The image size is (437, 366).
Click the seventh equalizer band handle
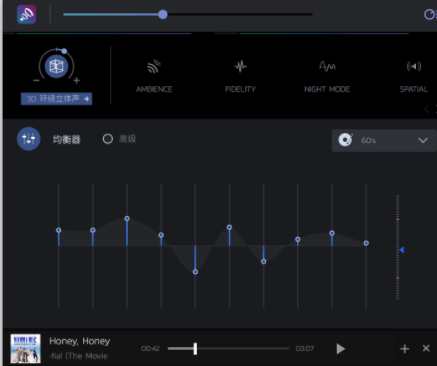click(264, 262)
